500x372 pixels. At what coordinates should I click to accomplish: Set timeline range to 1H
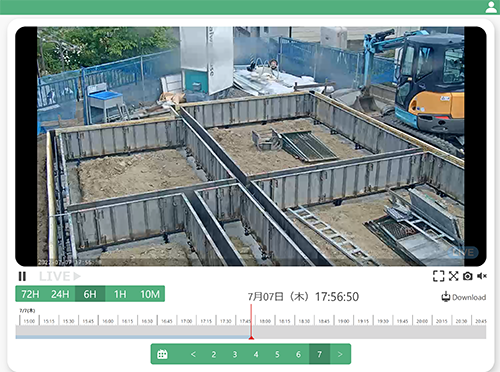click(x=120, y=294)
